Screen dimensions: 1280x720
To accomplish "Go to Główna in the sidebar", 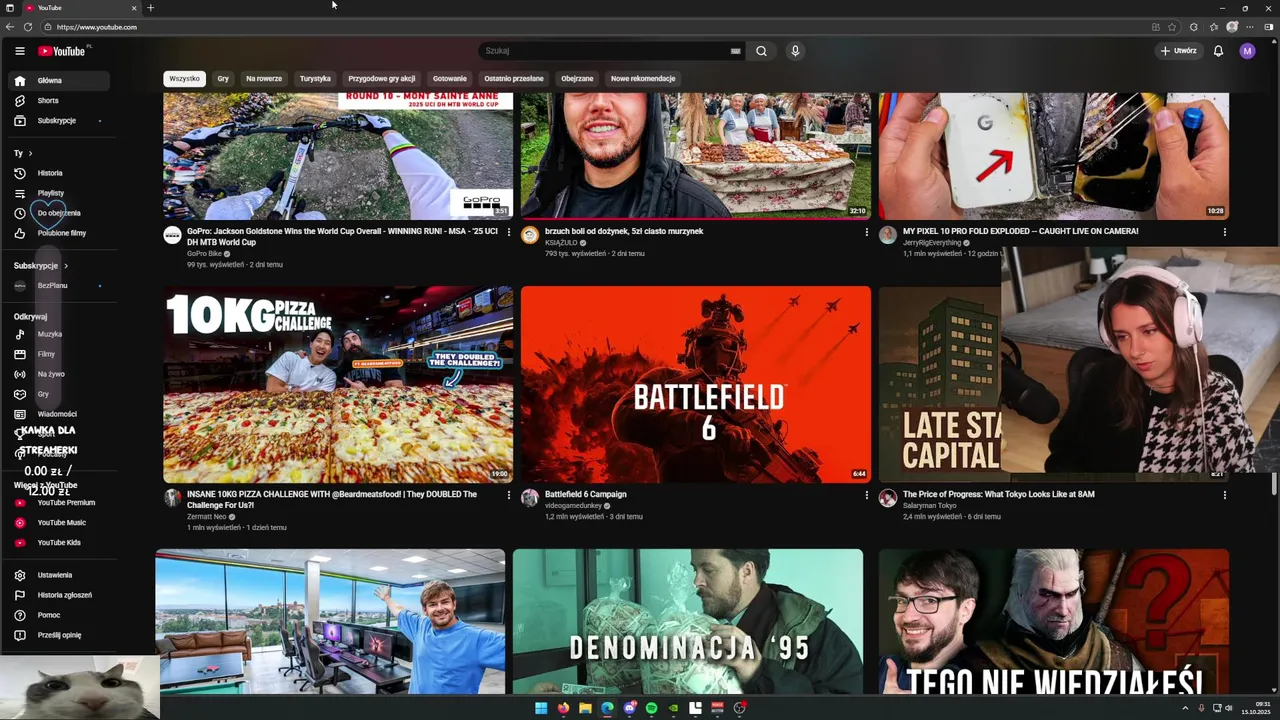I will click(59, 81).
